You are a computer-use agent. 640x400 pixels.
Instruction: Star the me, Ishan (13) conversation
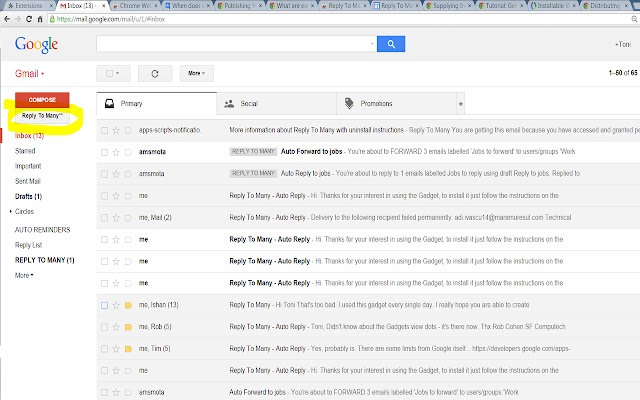pos(116,305)
